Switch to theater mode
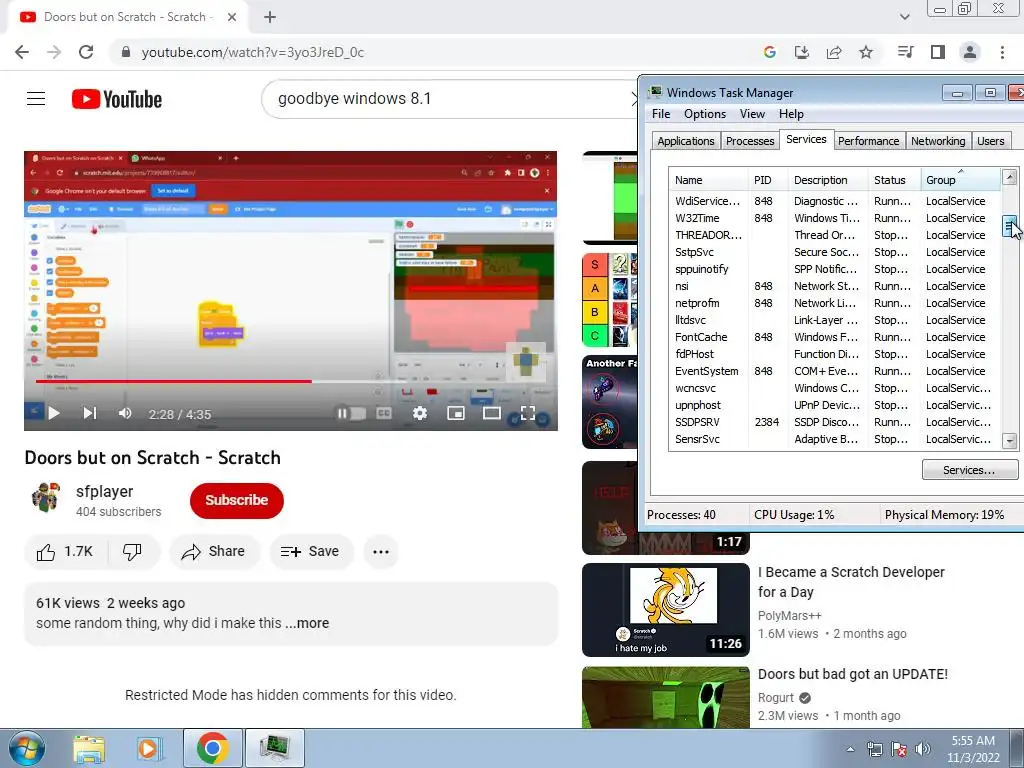Image resolution: width=1024 pixels, height=768 pixels. tap(492, 413)
